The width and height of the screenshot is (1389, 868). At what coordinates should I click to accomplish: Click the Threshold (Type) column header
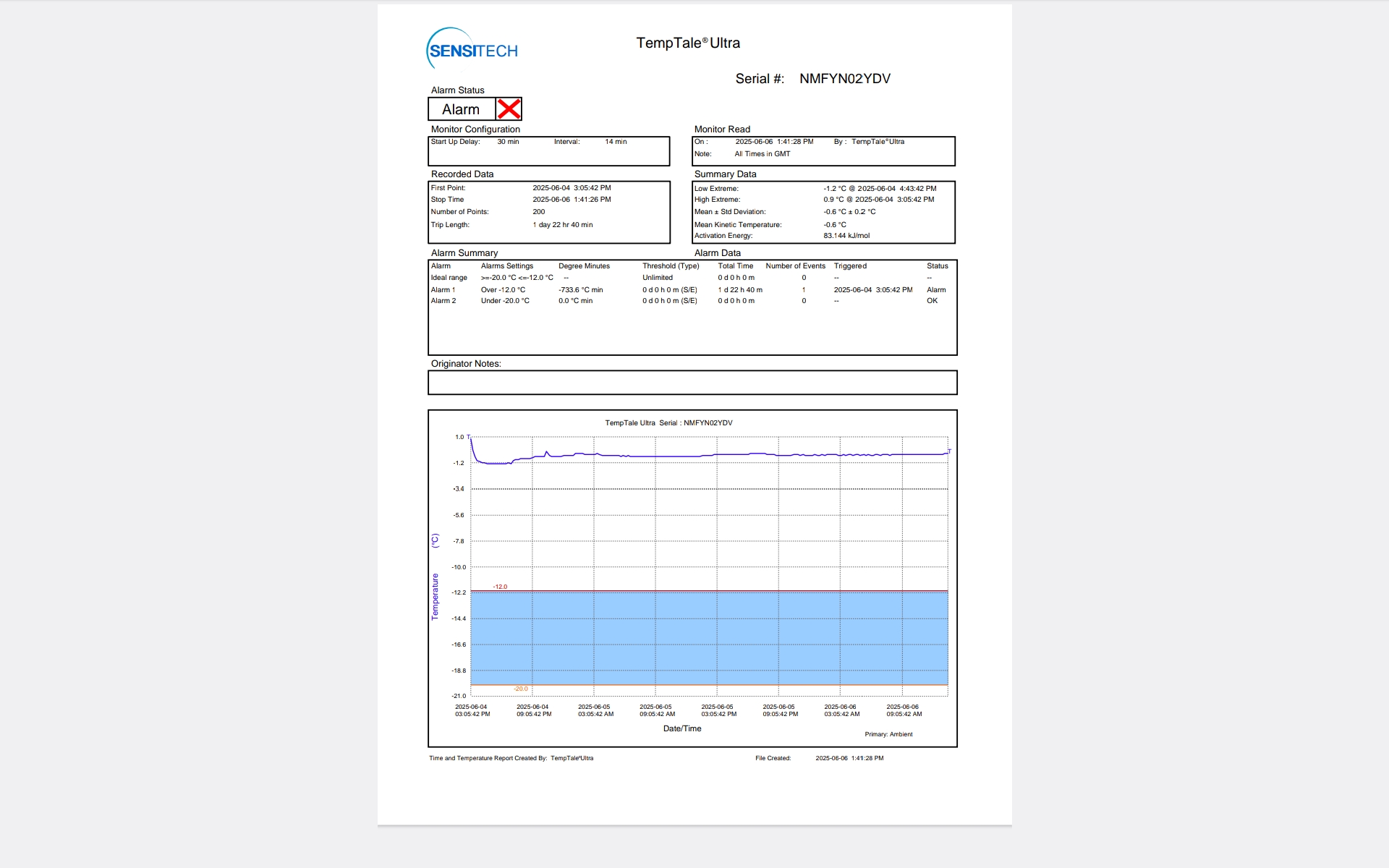point(671,266)
